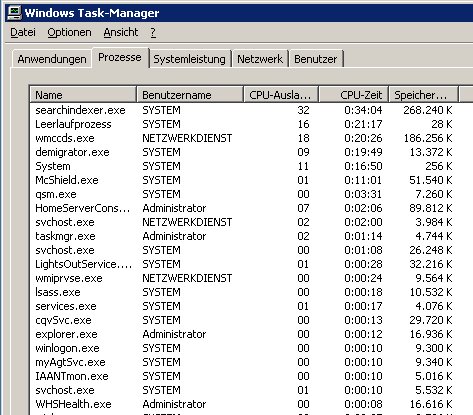Click CPU time 0:03:31

[x=363, y=194]
